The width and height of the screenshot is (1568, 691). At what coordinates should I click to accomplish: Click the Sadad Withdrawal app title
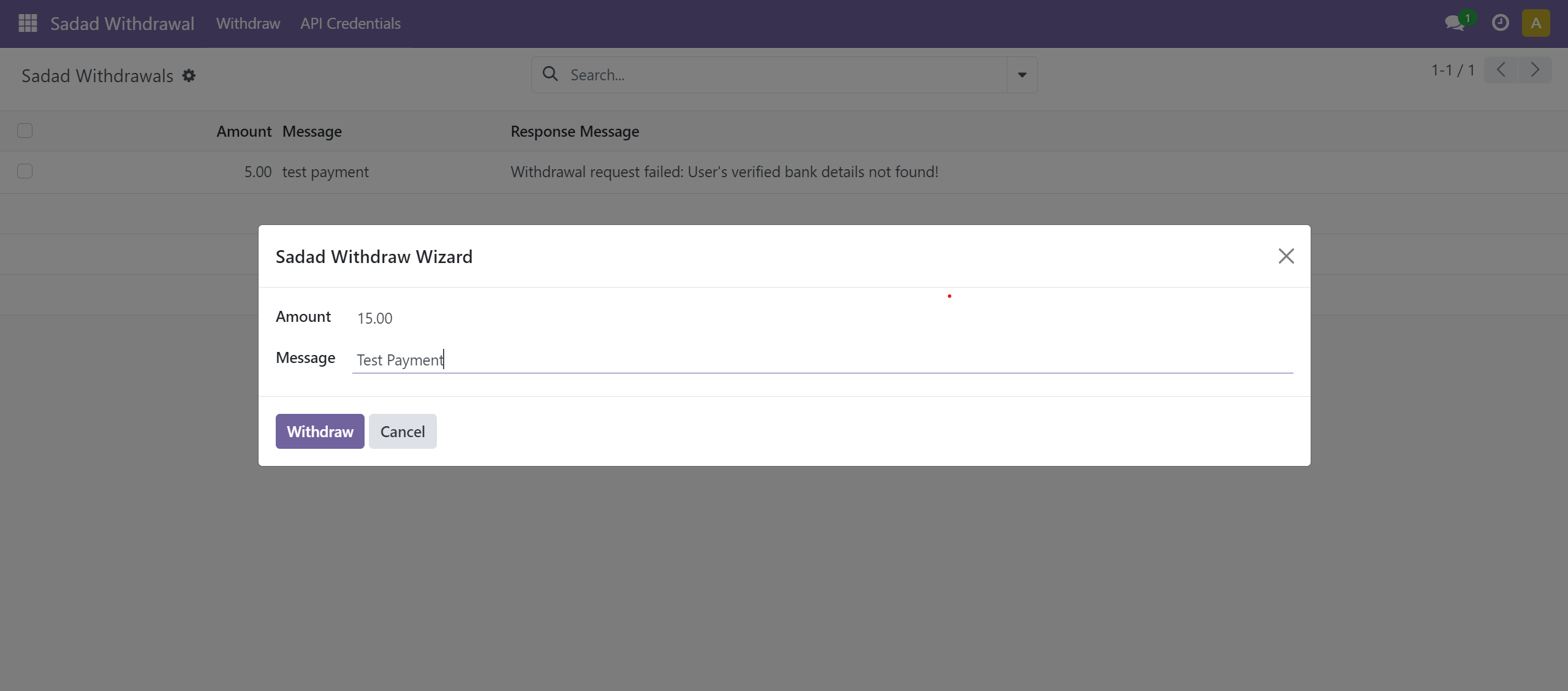click(122, 23)
